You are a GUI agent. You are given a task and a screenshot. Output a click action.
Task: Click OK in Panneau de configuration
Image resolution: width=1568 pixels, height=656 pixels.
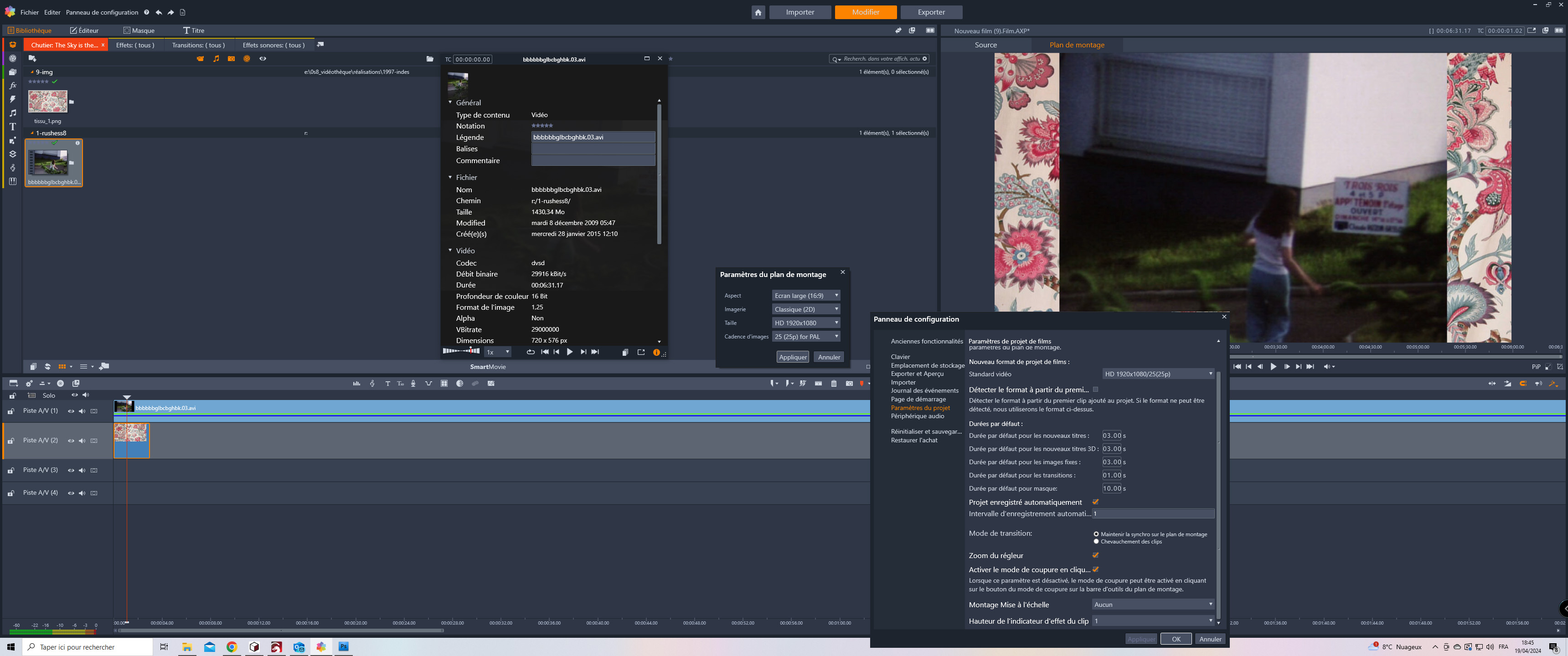click(1176, 639)
